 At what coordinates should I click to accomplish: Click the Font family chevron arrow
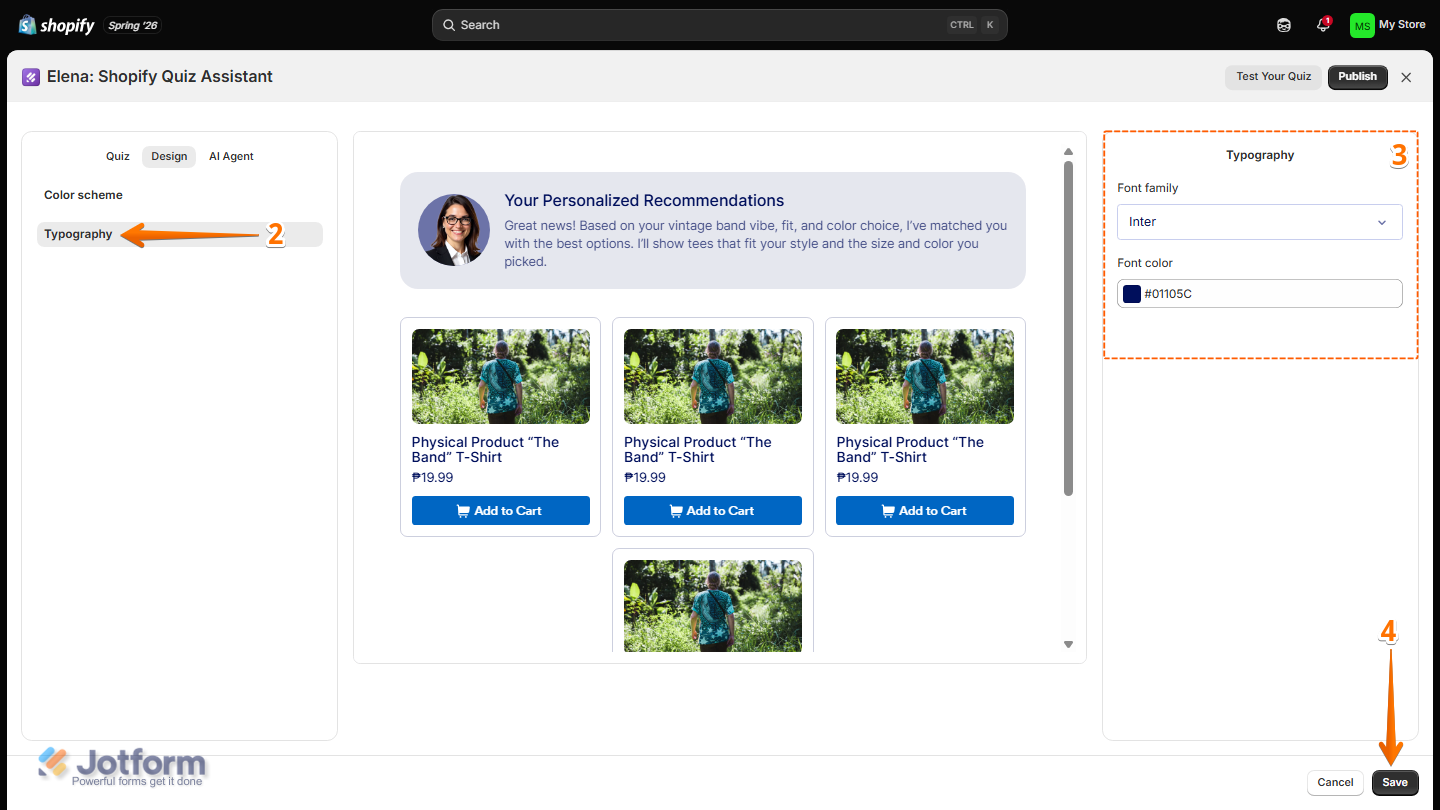click(x=1382, y=222)
